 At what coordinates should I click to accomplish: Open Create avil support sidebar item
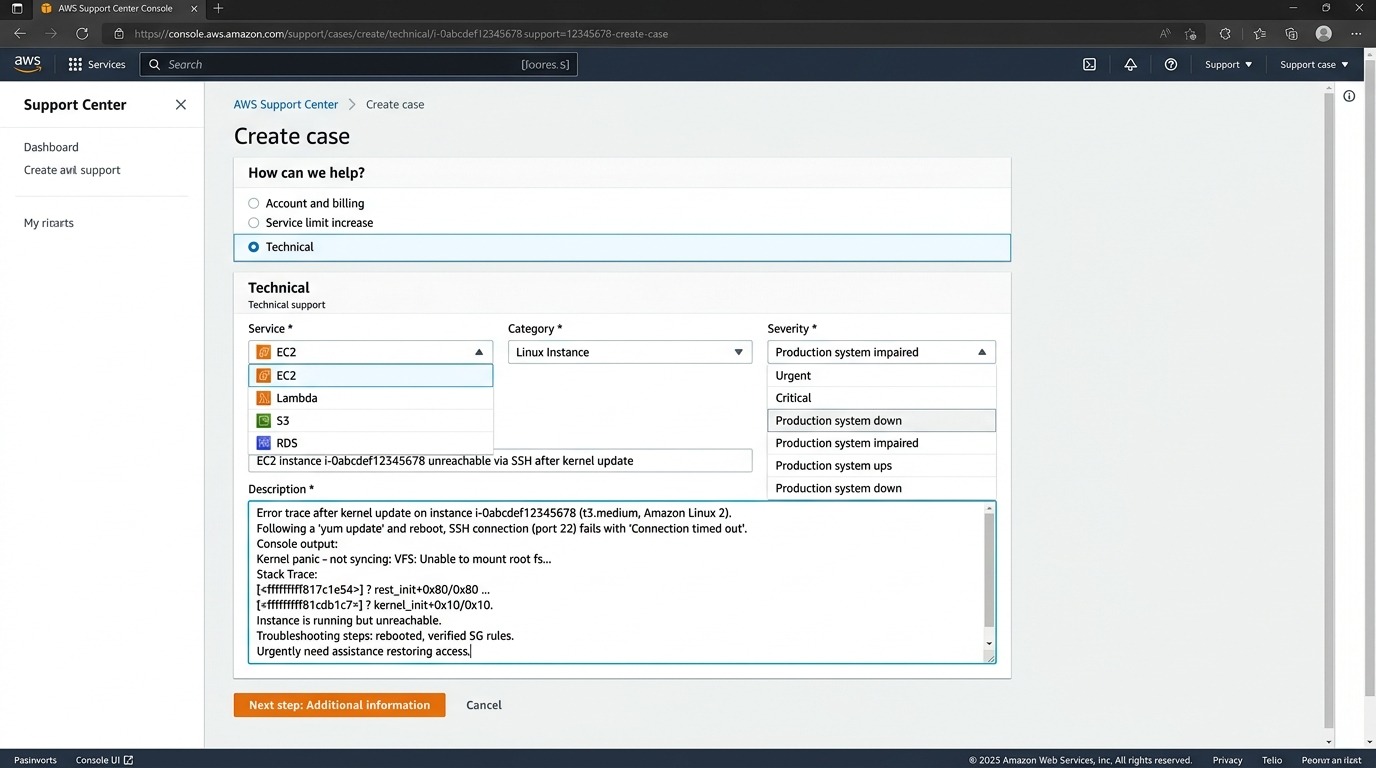coord(72,170)
